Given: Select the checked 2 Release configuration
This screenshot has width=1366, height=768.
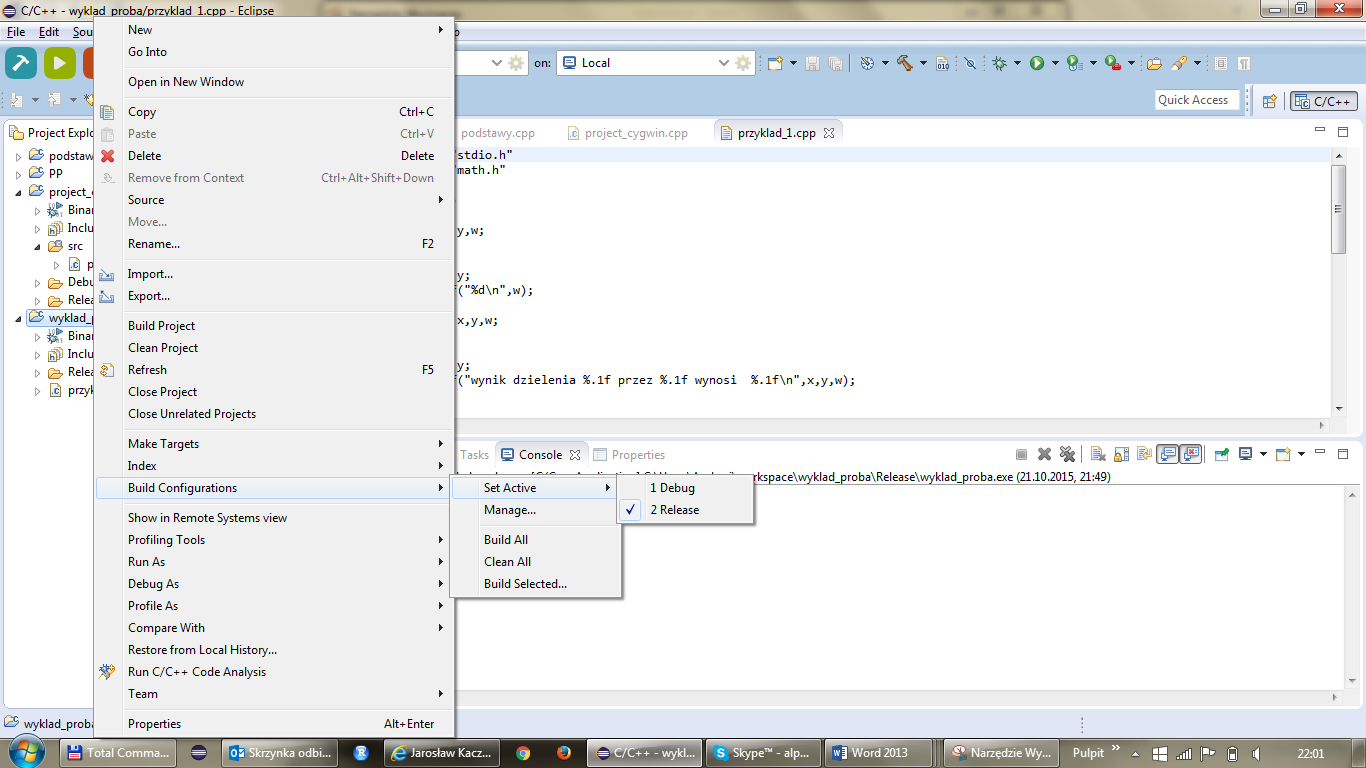Looking at the screenshot, I should tap(685, 510).
